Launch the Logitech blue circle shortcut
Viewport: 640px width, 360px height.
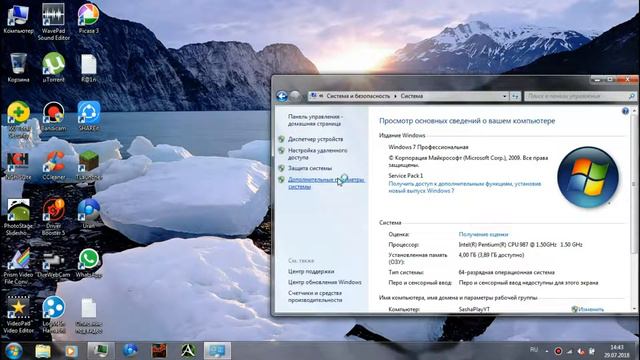click(53, 315)
